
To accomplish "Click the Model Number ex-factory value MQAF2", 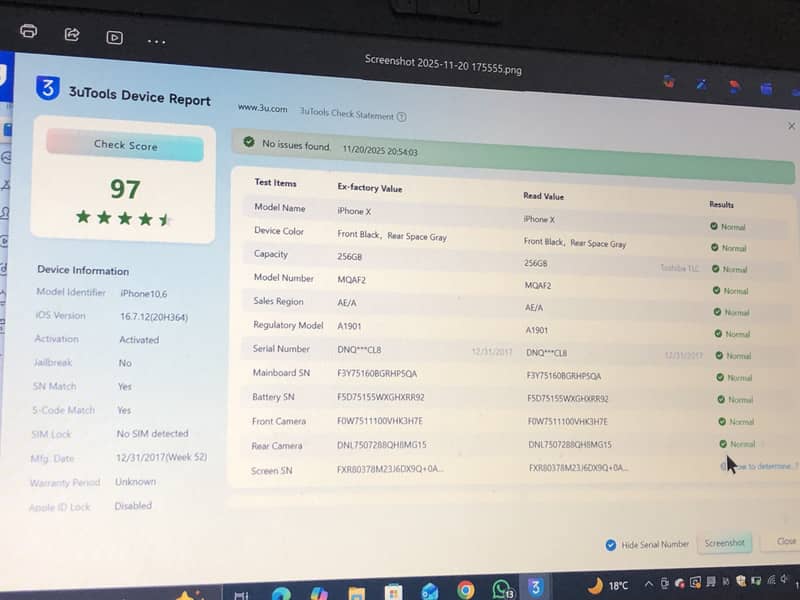I will [352, 280].
